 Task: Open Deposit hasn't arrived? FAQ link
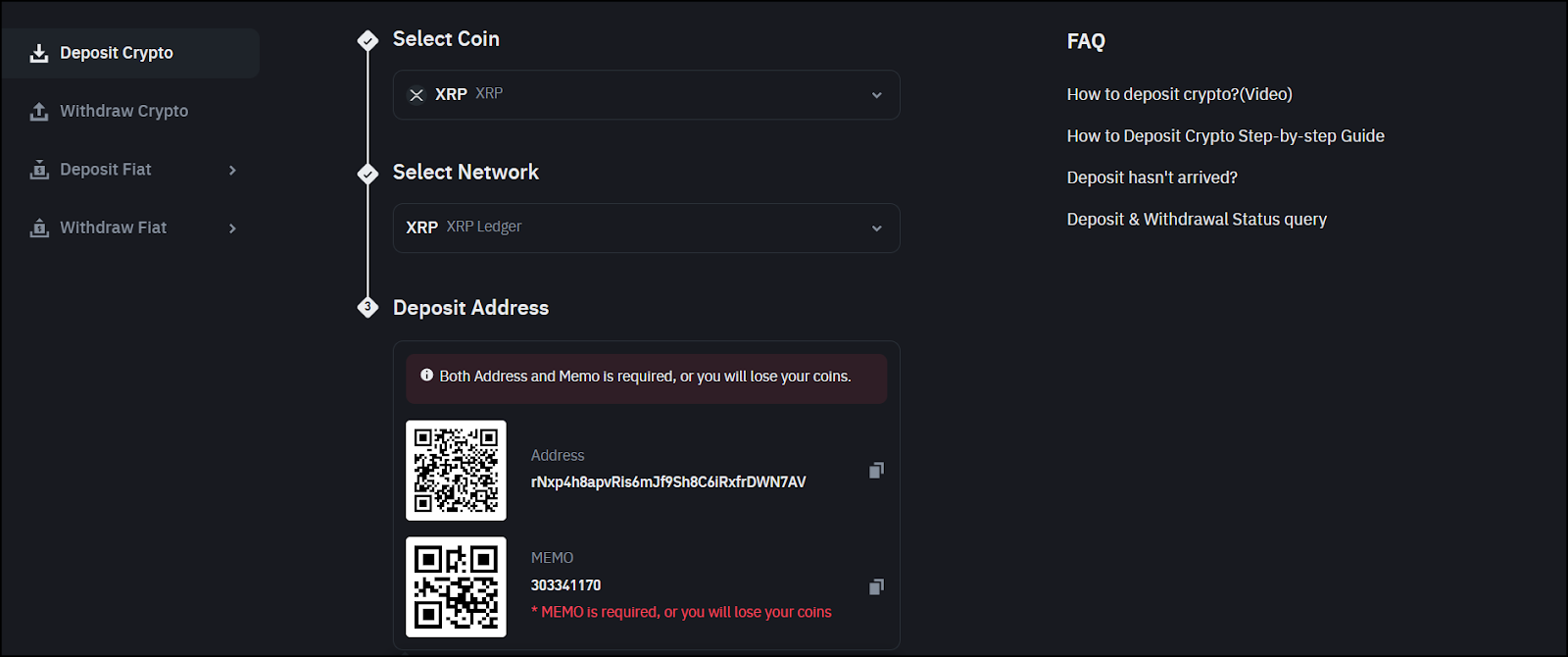point(1151,177)
